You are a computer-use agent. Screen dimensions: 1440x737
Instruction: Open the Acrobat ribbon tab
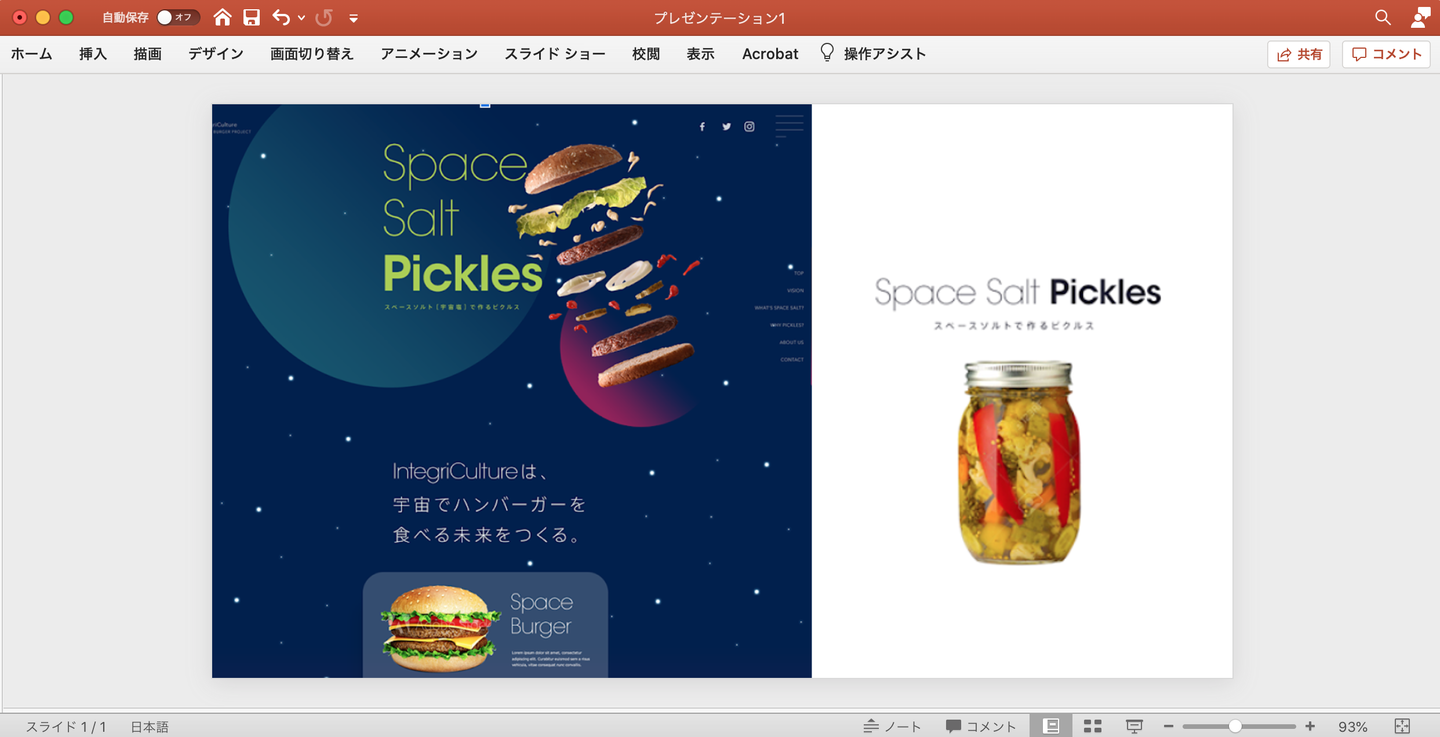click(770, 54)
